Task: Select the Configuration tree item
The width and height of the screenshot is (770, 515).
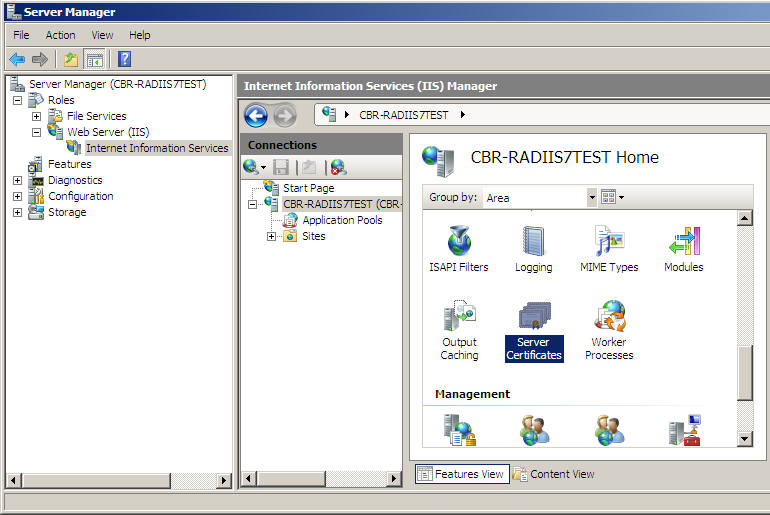Action: [81, 196]
